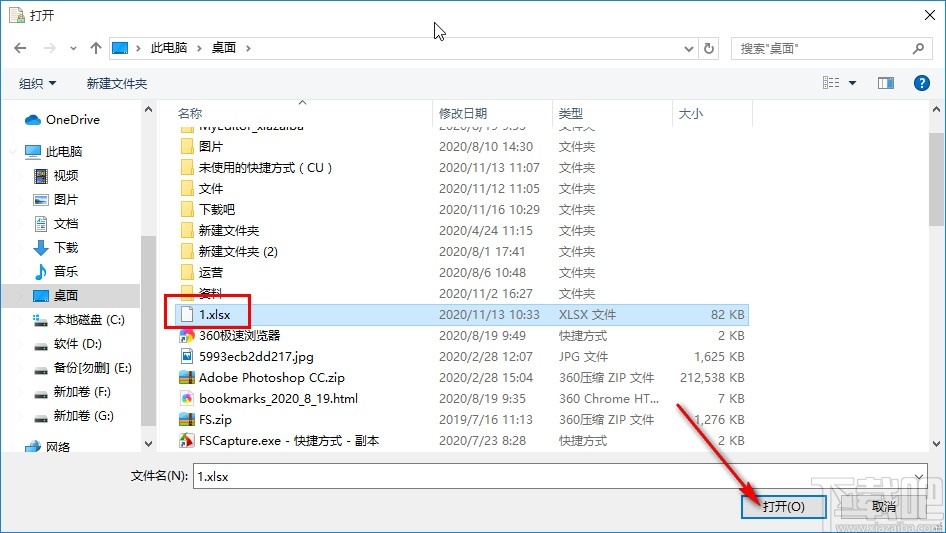Open 视频 folder in sidebar
Image resolution: width=946 pixels, height=533 pixels.
click(56, 175)
